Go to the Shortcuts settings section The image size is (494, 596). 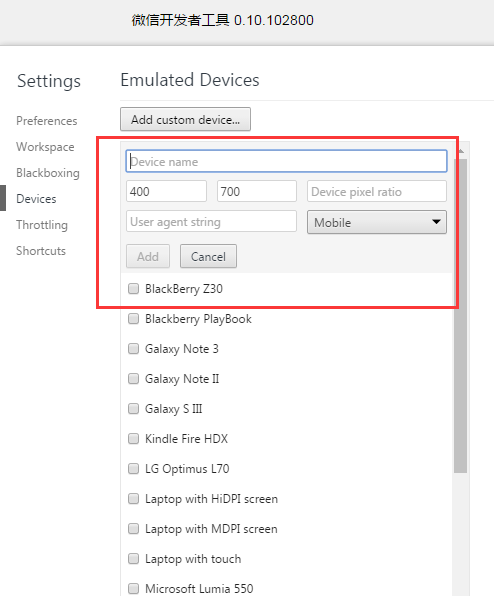click(x=41, y=251)
